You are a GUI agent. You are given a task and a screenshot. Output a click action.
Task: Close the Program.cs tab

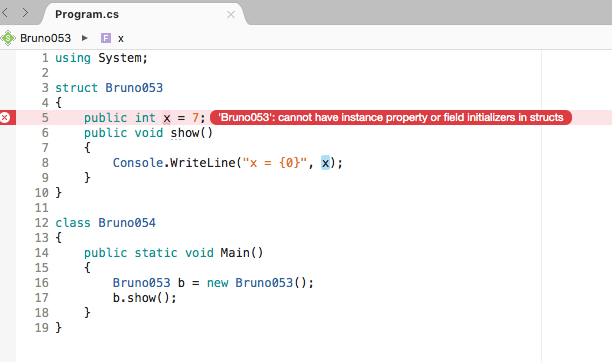[x=231, y=15]
